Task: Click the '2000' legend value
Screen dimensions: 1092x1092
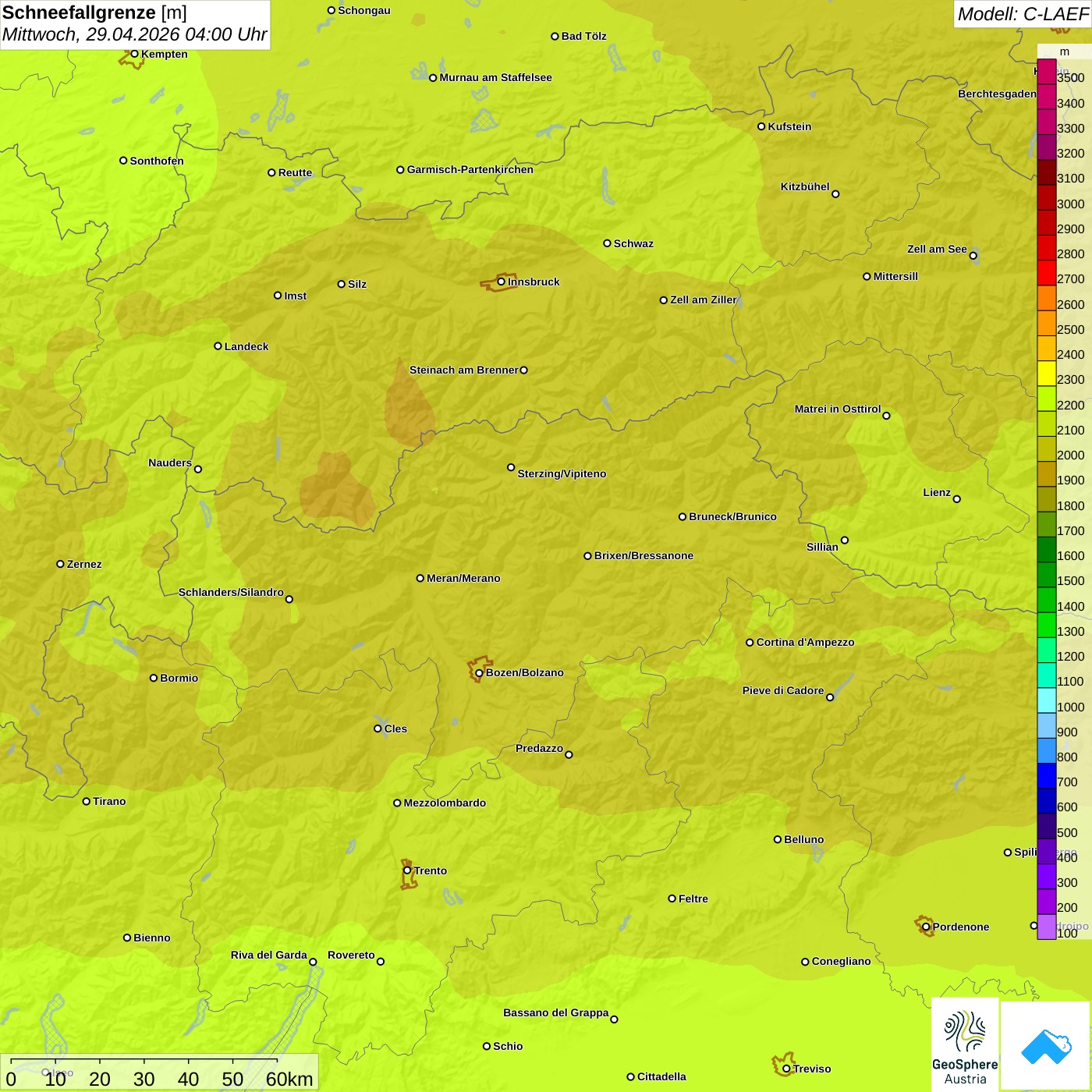Action: pos(1071,455)
